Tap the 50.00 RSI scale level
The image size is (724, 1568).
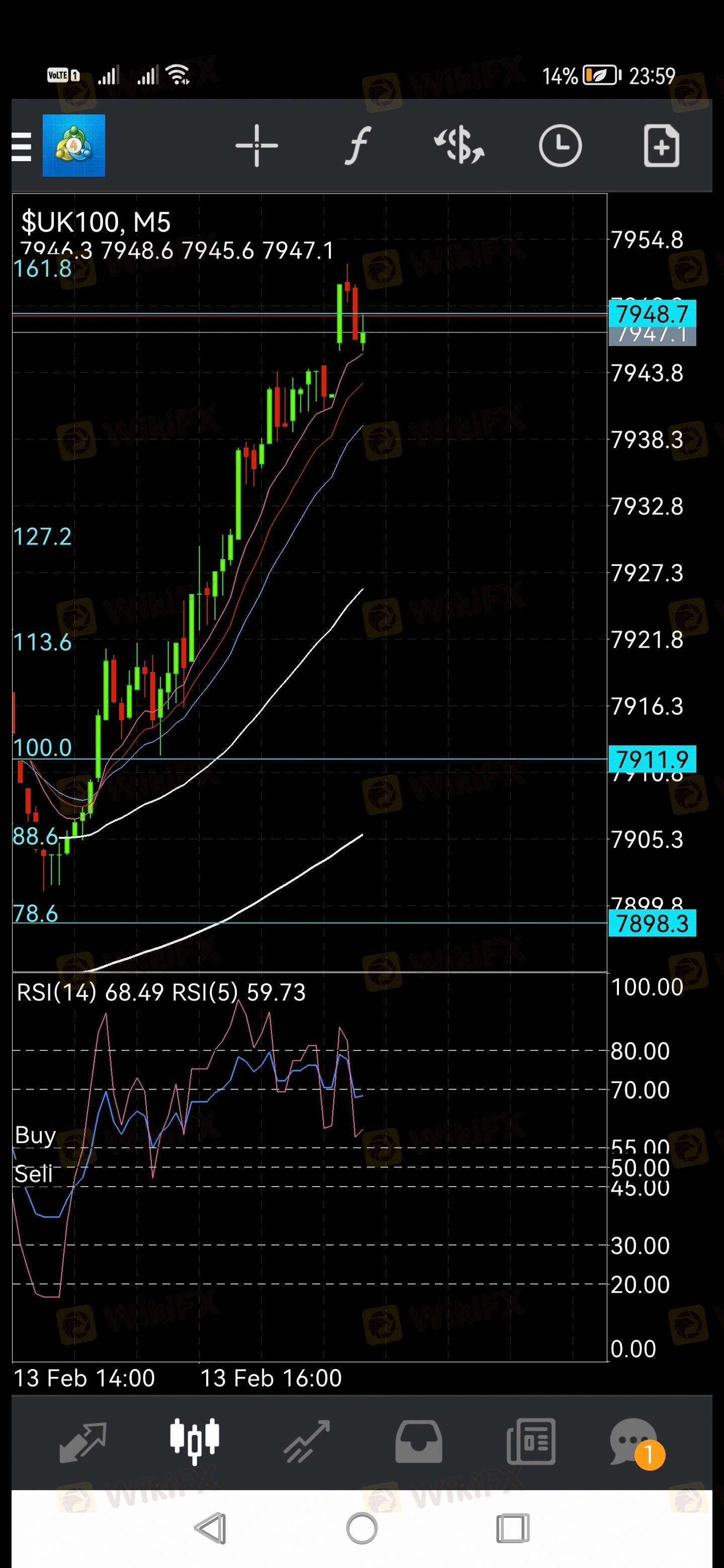640,1168
